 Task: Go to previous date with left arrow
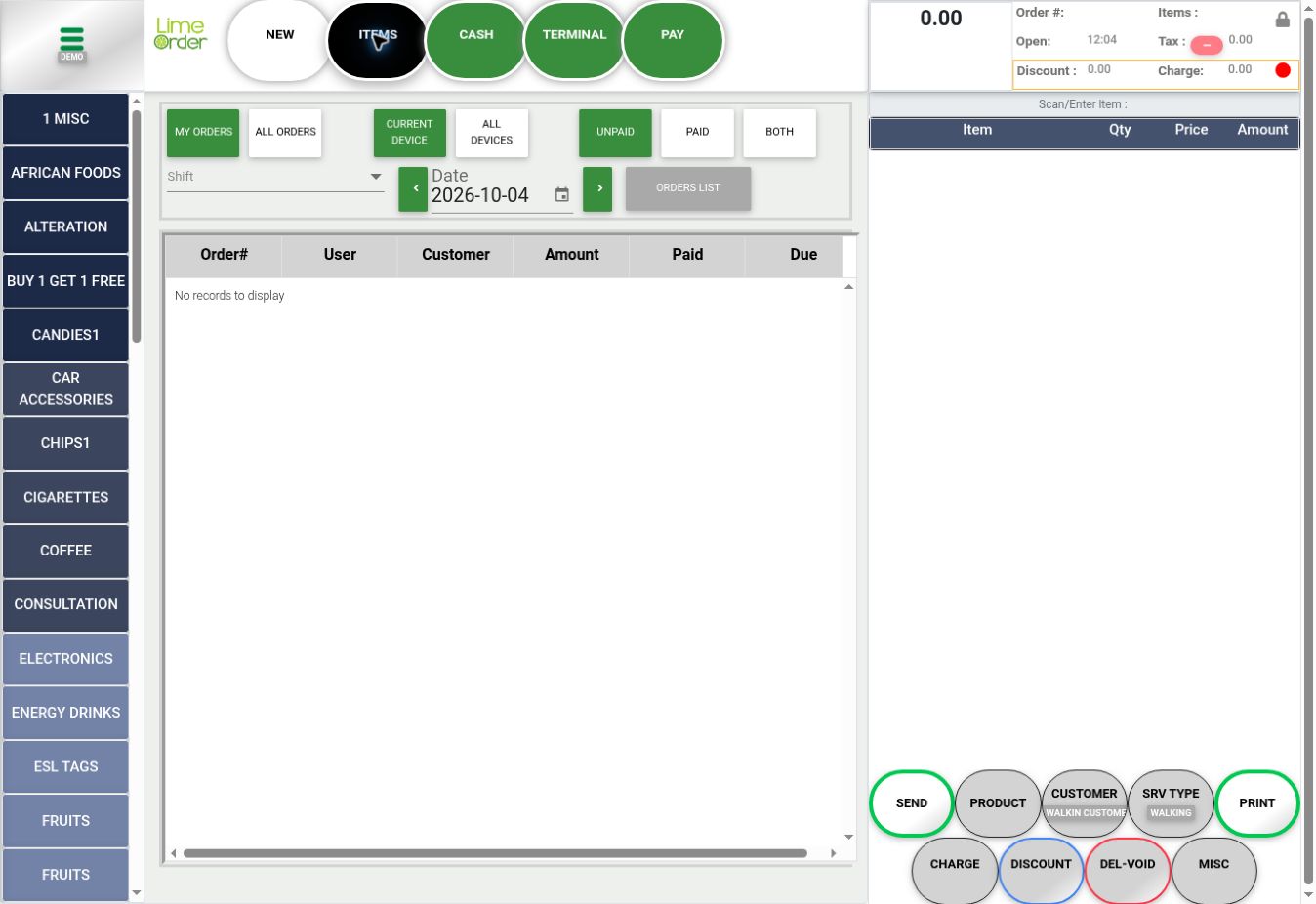tap(413, 189)
